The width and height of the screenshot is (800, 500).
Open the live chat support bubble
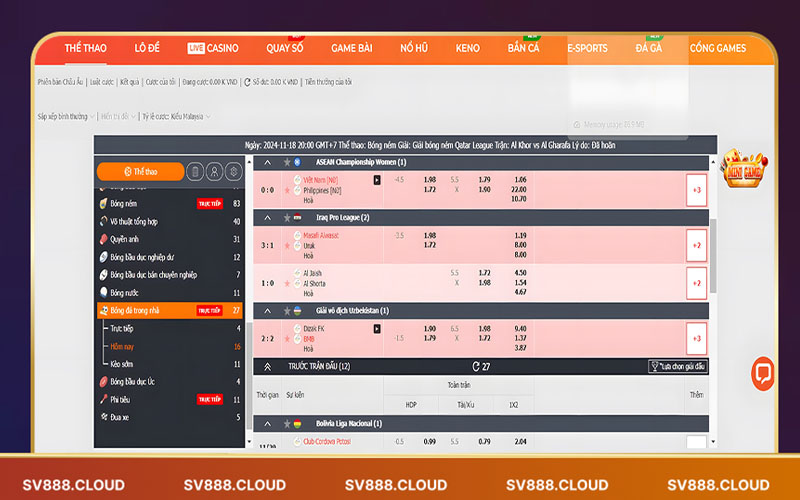[762, 373]
